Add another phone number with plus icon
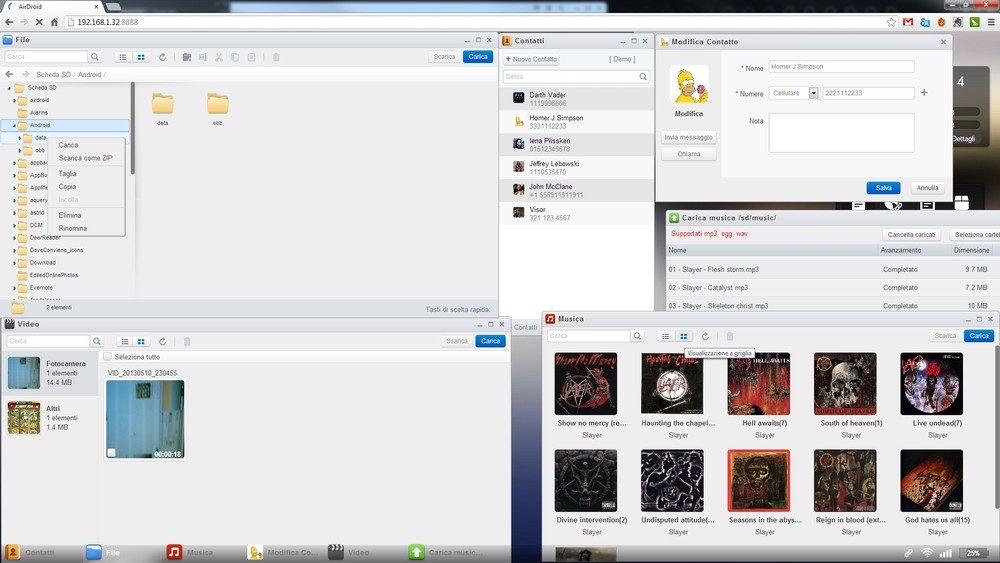Screen dimensions: 1000x563 pyautogui.click(x=924, y=92)
